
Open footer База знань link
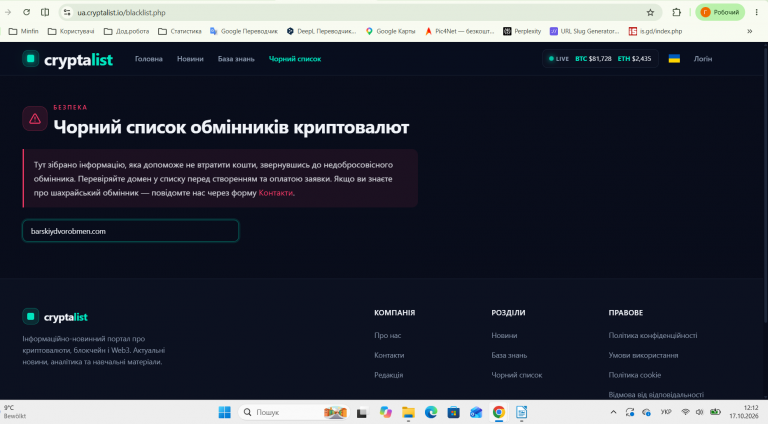tap(509, 355)
